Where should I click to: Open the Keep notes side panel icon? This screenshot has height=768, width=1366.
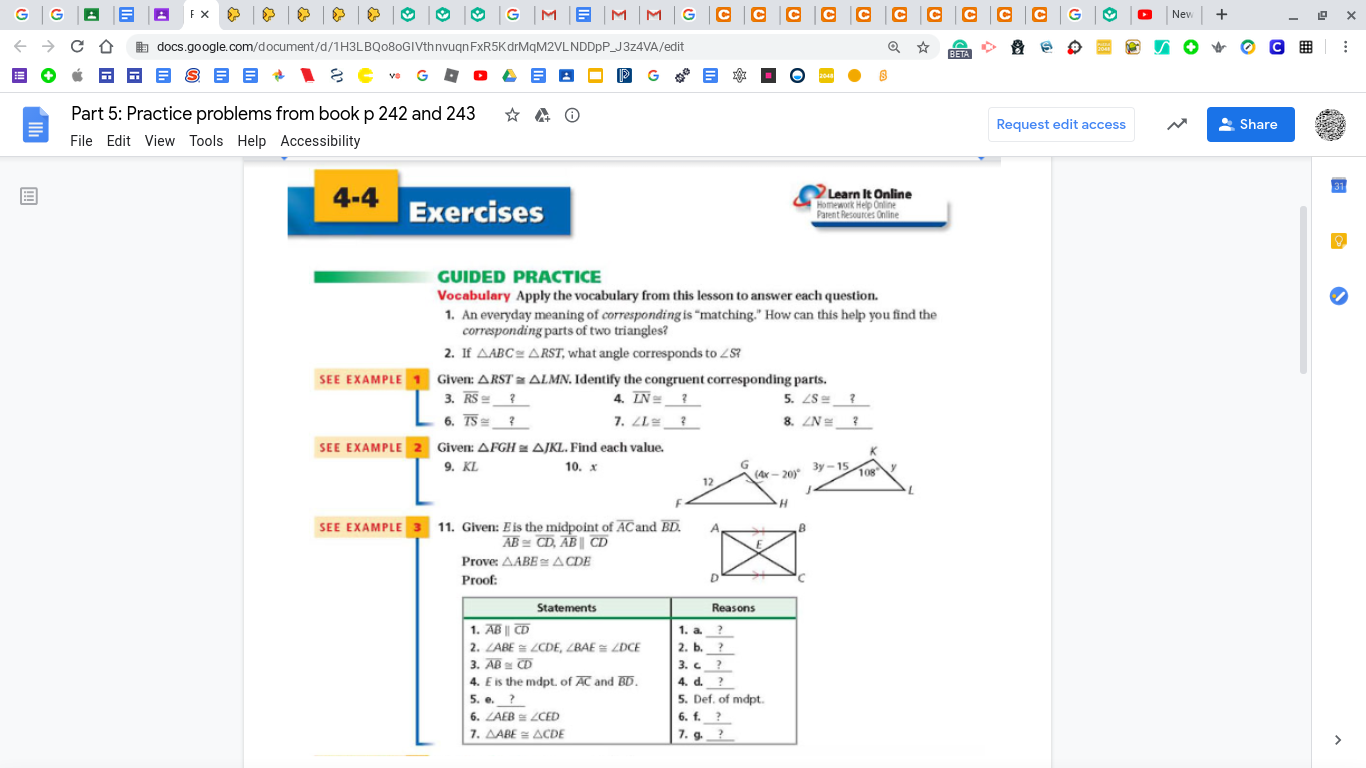1338,240
